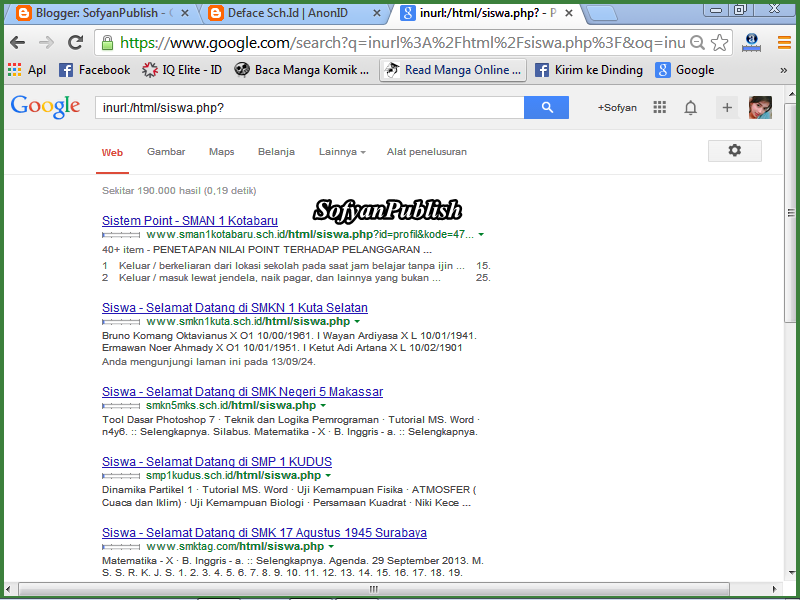Close the Deface Sch.Id tab
This screenshot has width=800, height=600.
point(377,14)
